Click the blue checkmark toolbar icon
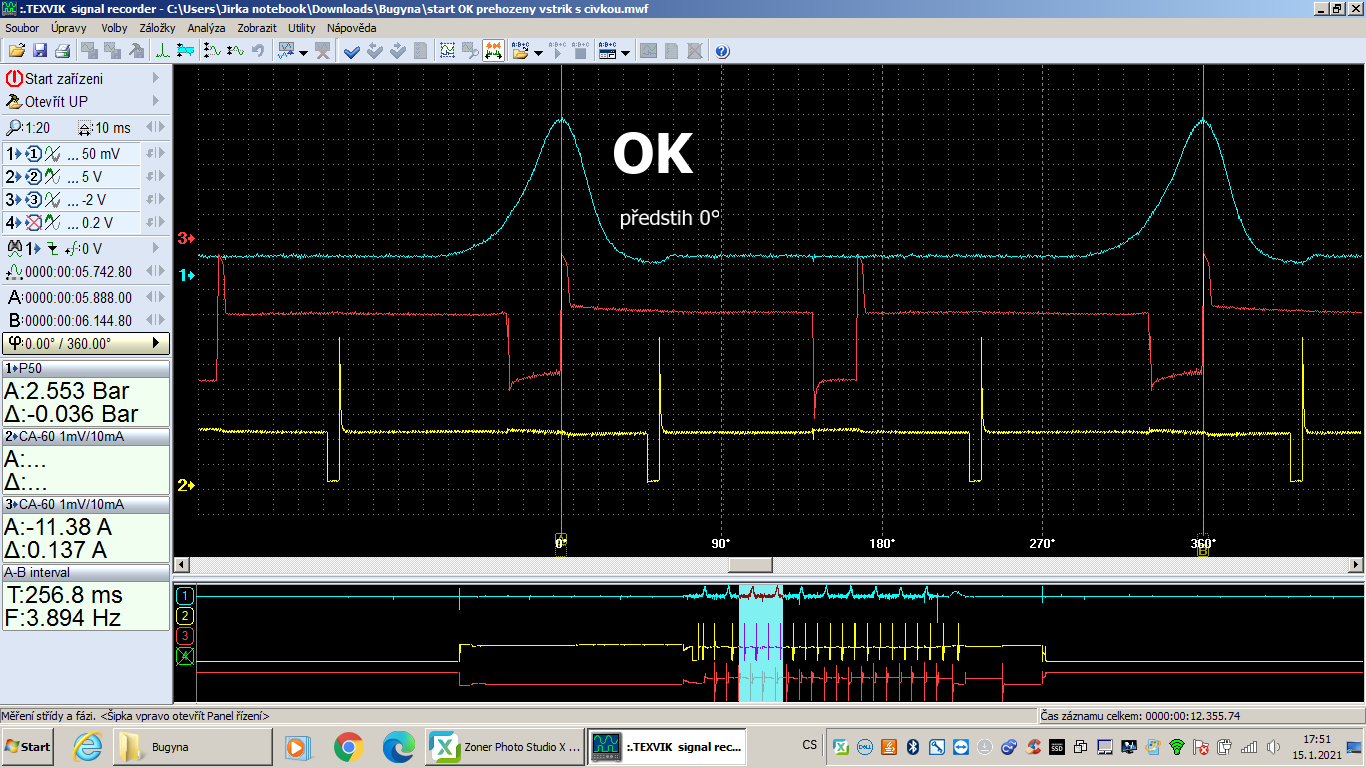 pos(351,51)
